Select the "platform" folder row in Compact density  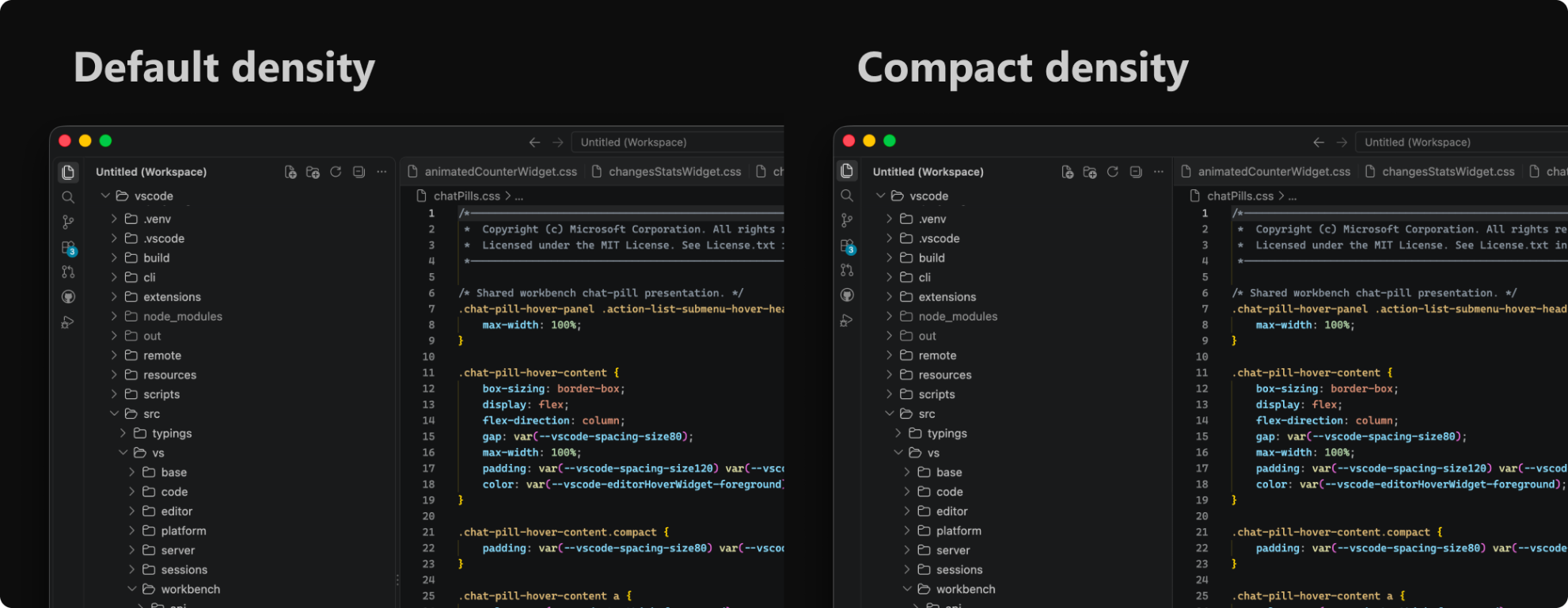[1017, 530]
